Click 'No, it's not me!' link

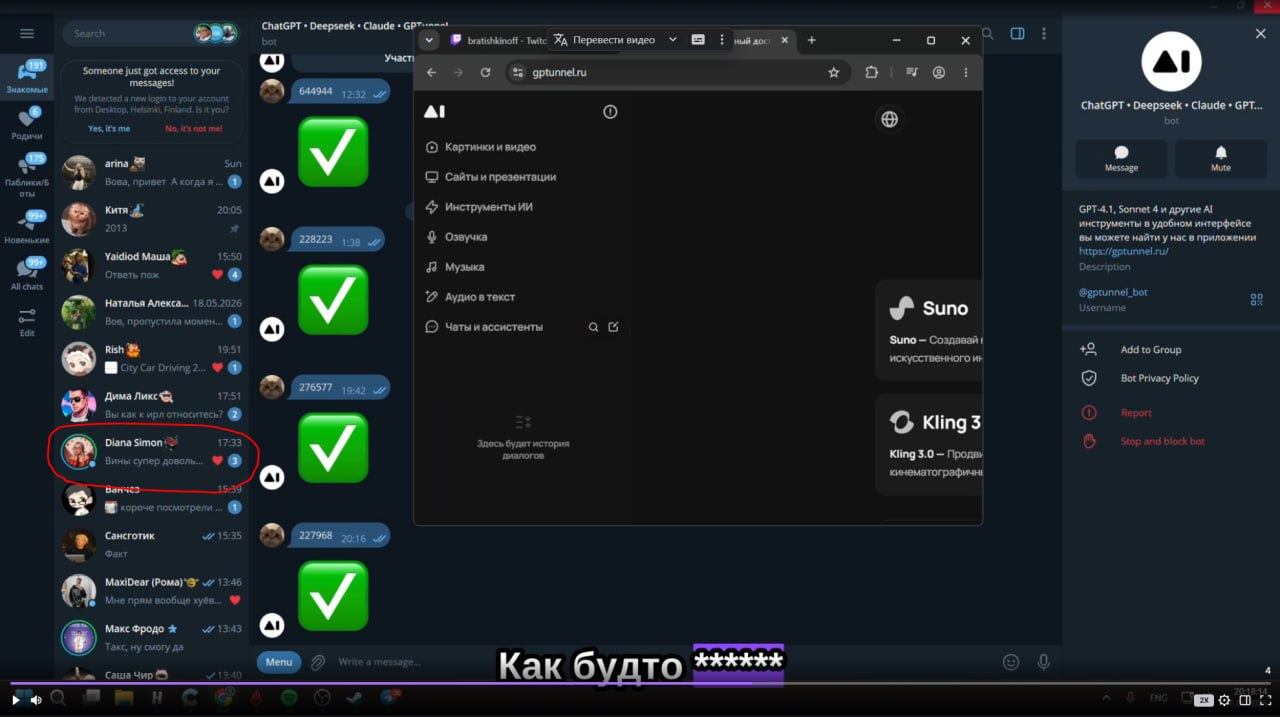pos(194,128)
